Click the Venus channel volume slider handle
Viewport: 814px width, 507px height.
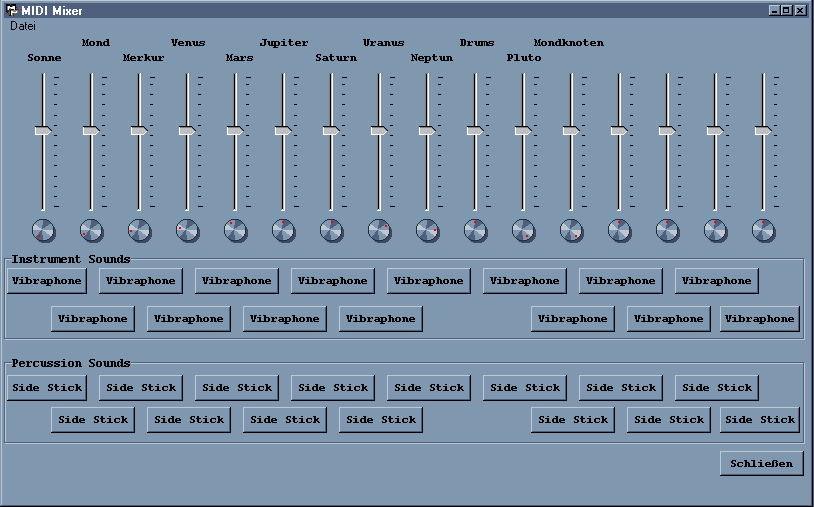[x=187, y=130]
